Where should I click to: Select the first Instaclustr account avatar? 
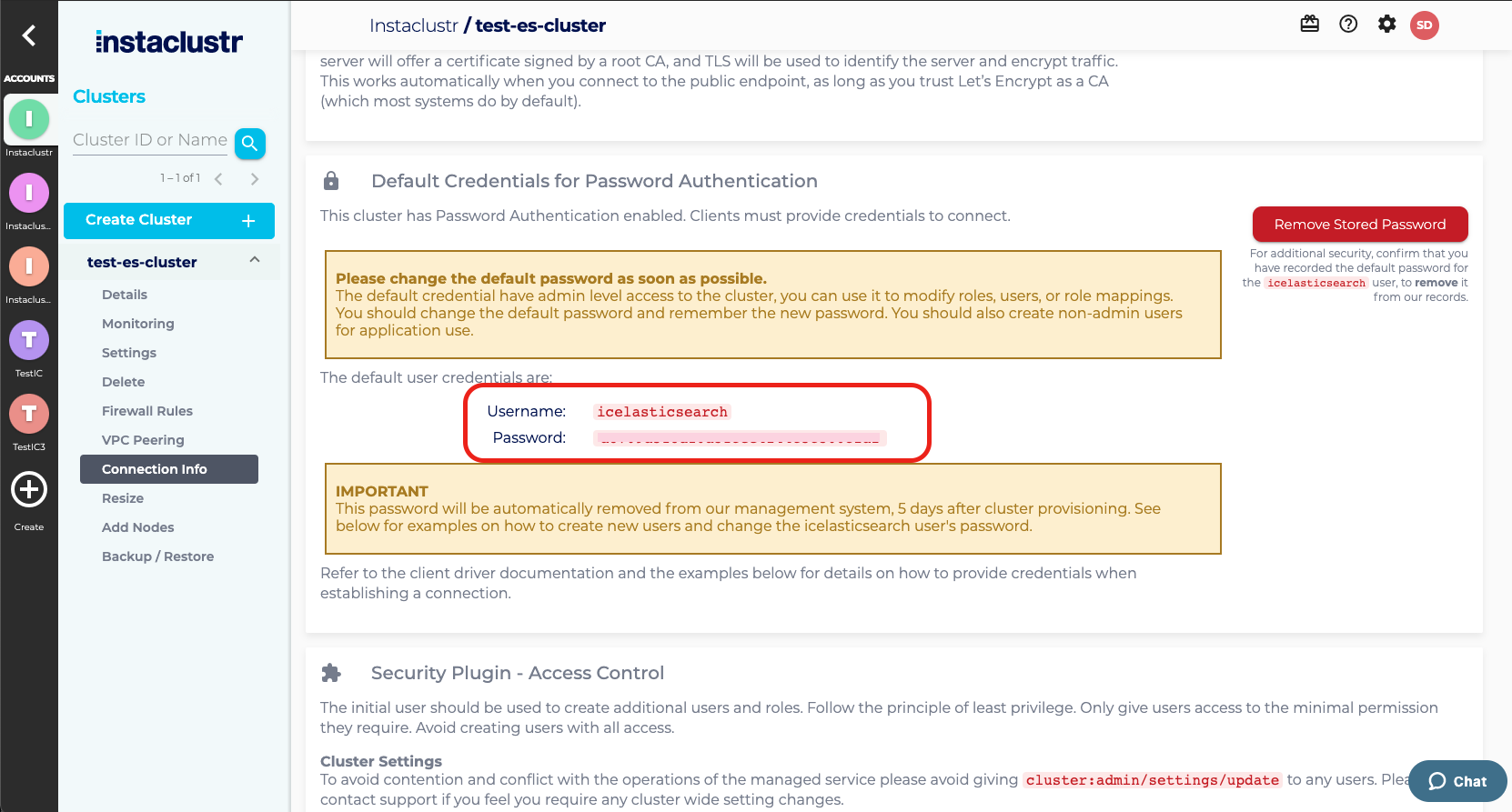[29, 119]
